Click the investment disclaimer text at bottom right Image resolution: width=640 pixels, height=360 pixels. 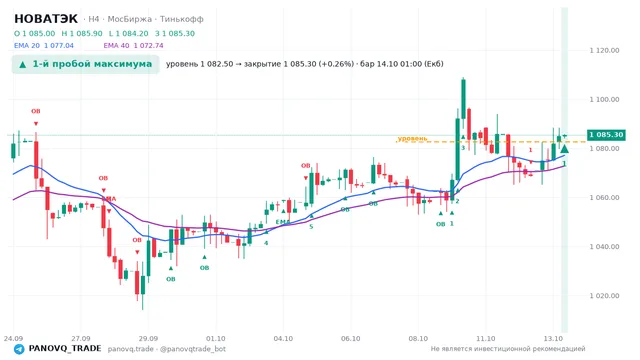[x=508, y=349]
